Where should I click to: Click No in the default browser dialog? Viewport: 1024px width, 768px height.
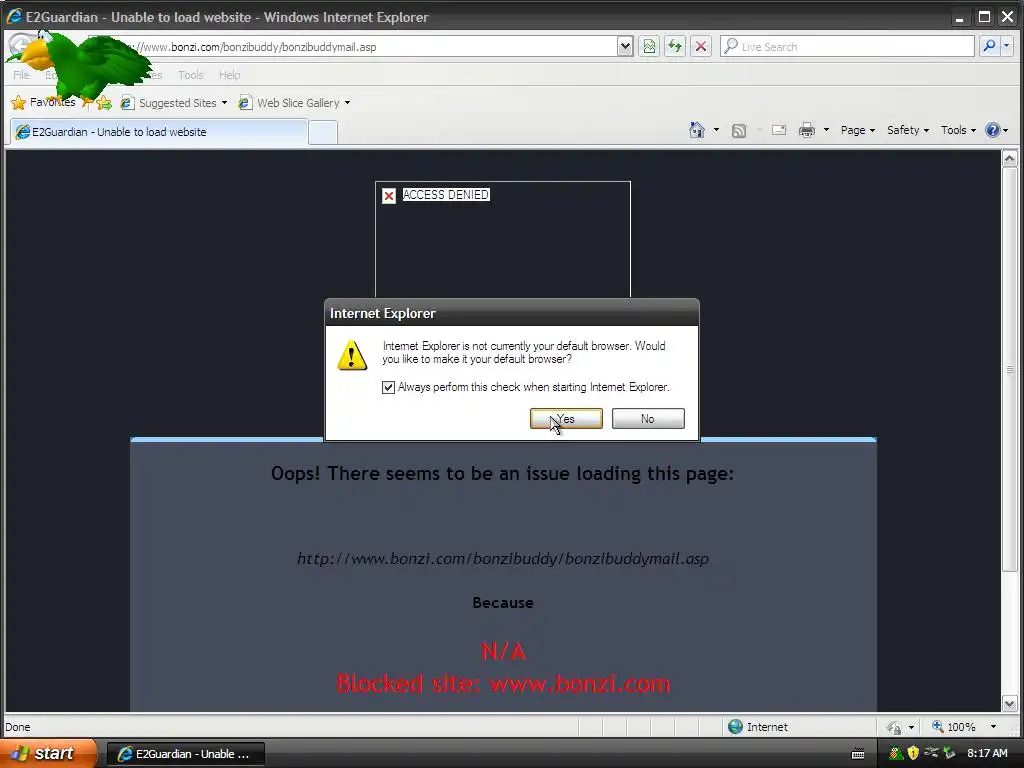[648, 419]
